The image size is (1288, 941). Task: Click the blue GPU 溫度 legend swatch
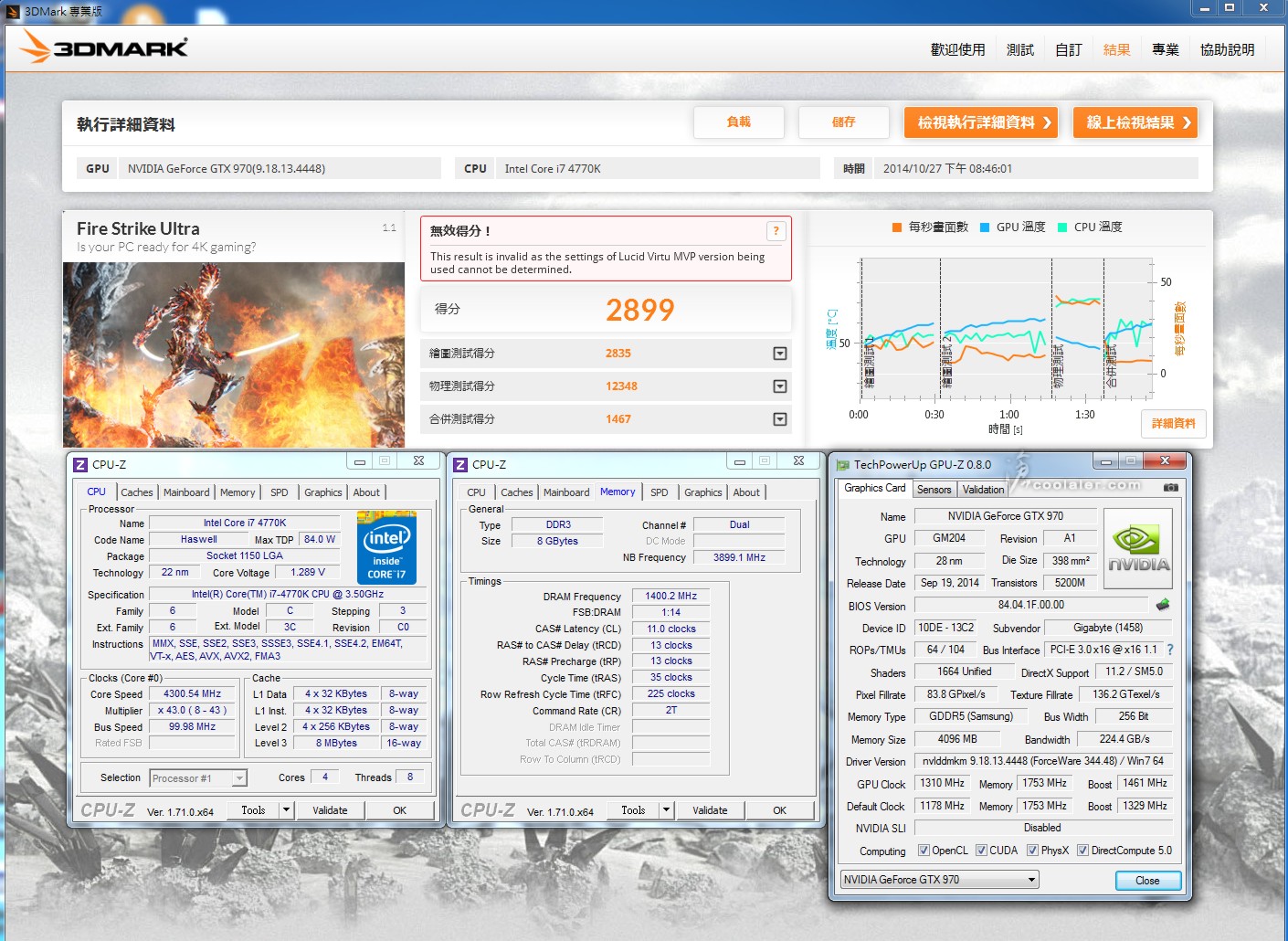tap(985, 227)
